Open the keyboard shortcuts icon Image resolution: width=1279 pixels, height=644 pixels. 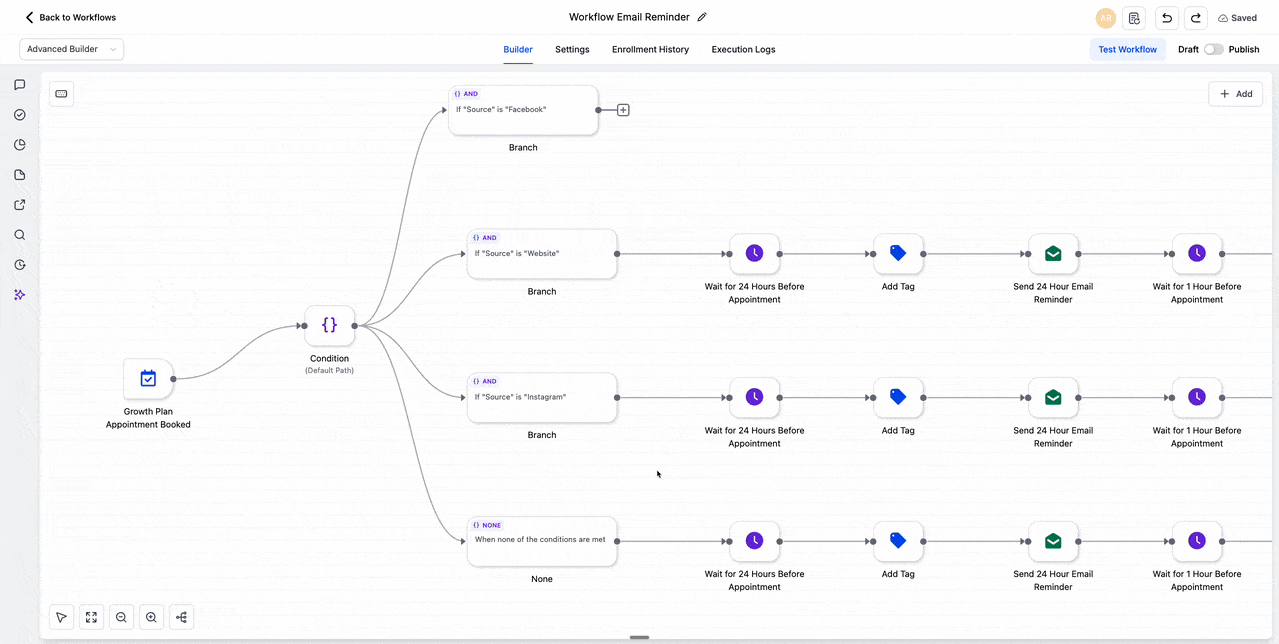pos(61,94)
